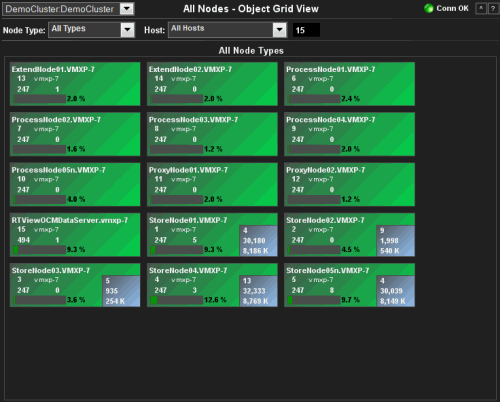This screenshot has height=402, width=500.
Task: Click the up-arrow button beside Conn OK
Action: coord(481,9)
